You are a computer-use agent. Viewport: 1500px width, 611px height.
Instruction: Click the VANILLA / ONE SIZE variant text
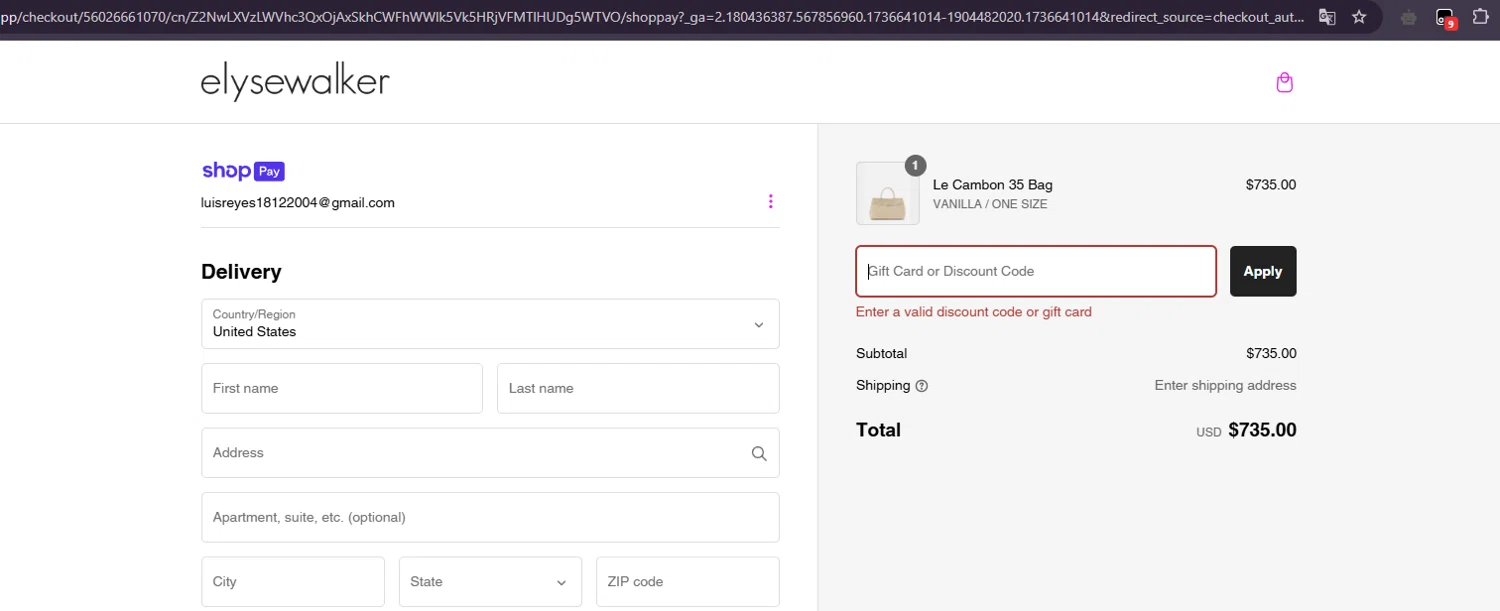click(x=990, y=205)
